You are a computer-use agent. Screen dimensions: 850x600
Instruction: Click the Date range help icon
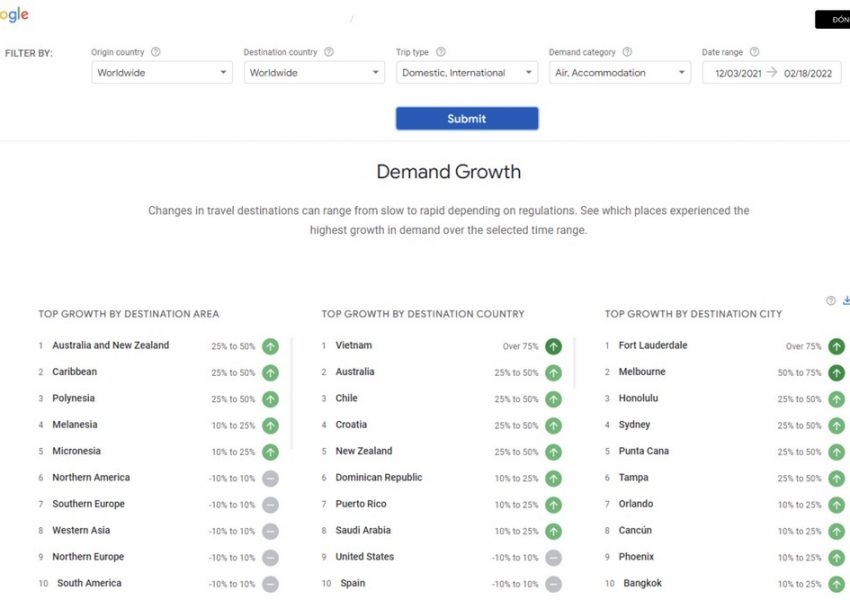pyautogui.click(x=755, y=52)
